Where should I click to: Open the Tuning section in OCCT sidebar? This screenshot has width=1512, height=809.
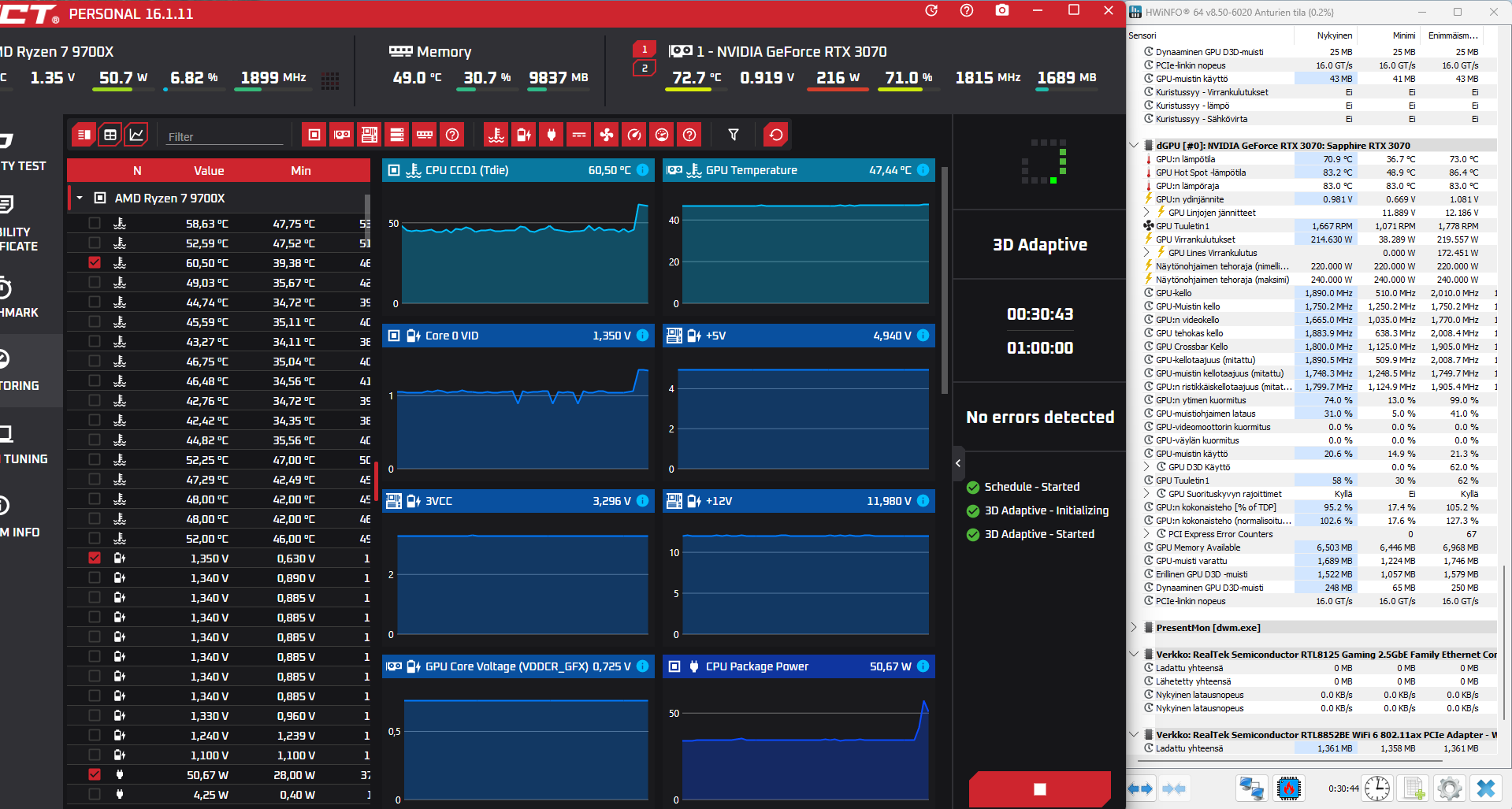click(25, 447)
